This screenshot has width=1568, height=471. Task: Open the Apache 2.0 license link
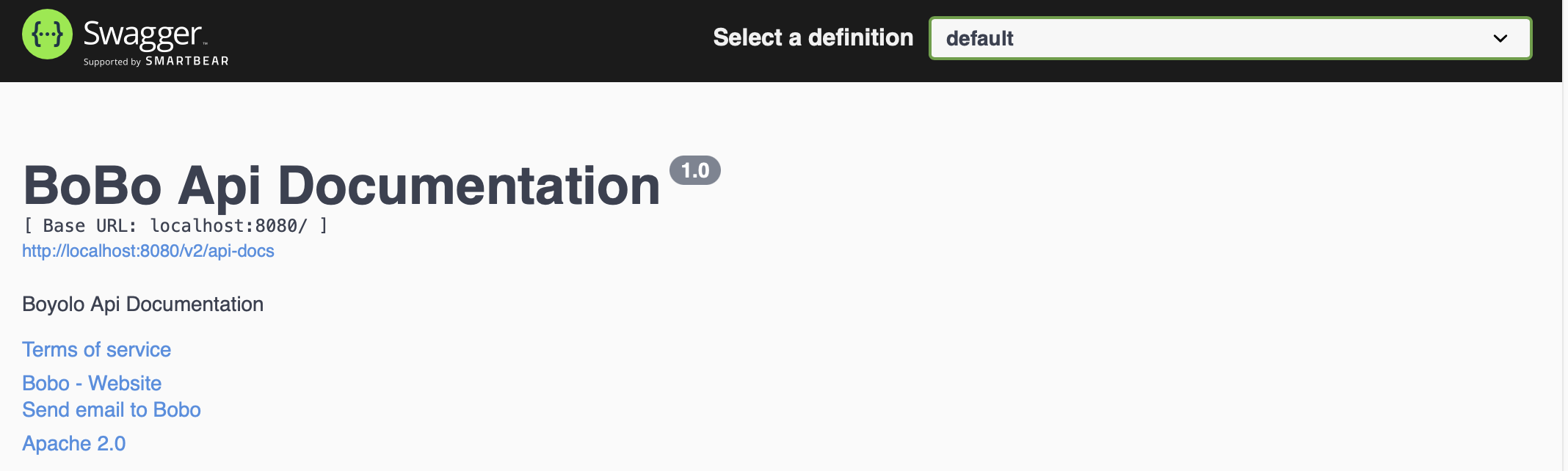74,444
